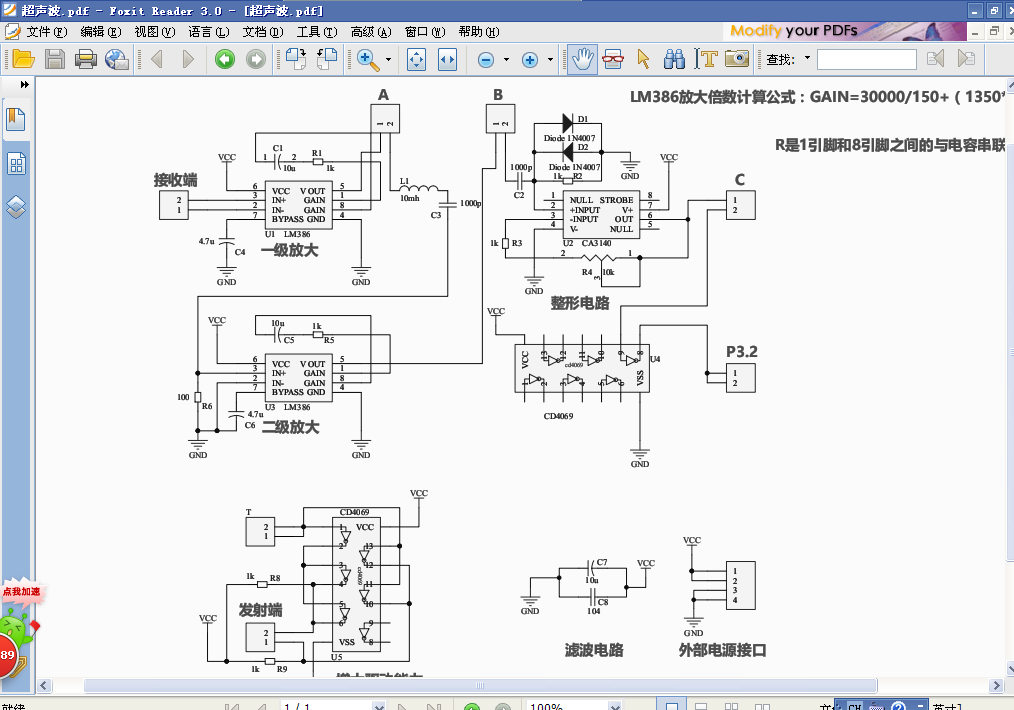Screen dimensions: 1014x710
Task: Click the Modify your PDFs banner
Action: [844, 31]
